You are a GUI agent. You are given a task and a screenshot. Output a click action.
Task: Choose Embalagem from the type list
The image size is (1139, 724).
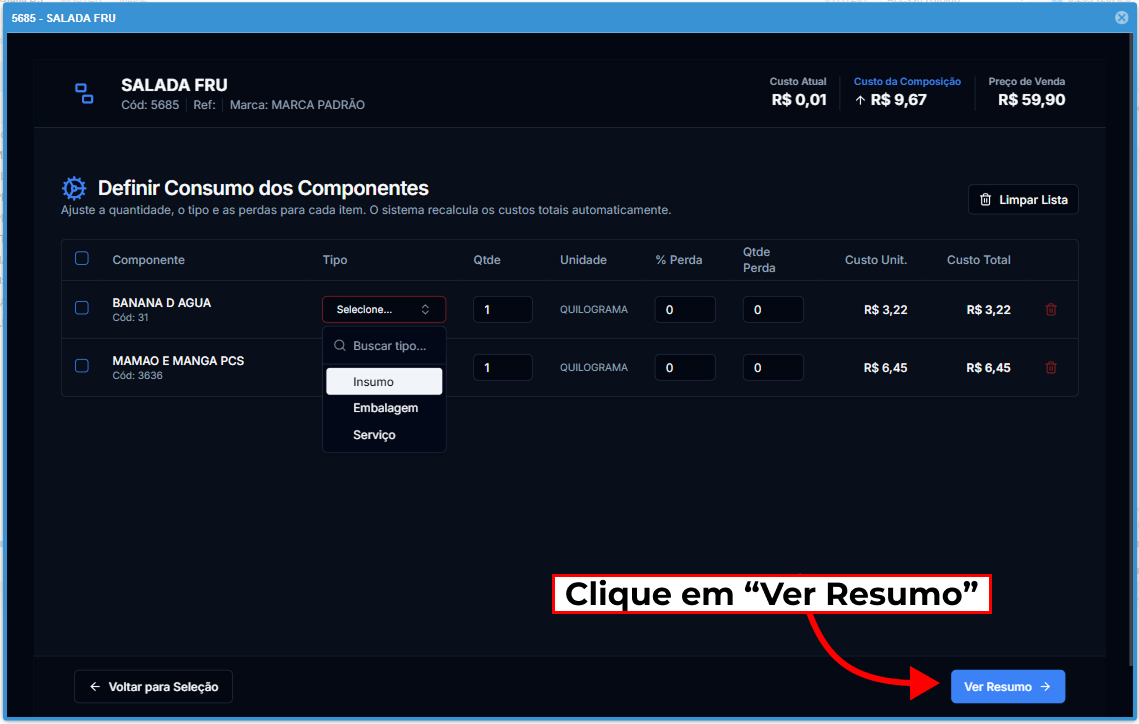(x=385, y=408)
